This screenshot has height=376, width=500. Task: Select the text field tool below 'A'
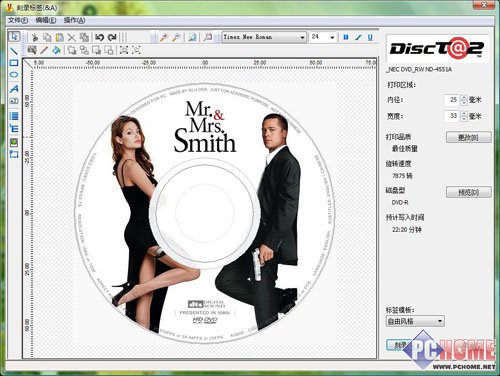pos(14,101)
